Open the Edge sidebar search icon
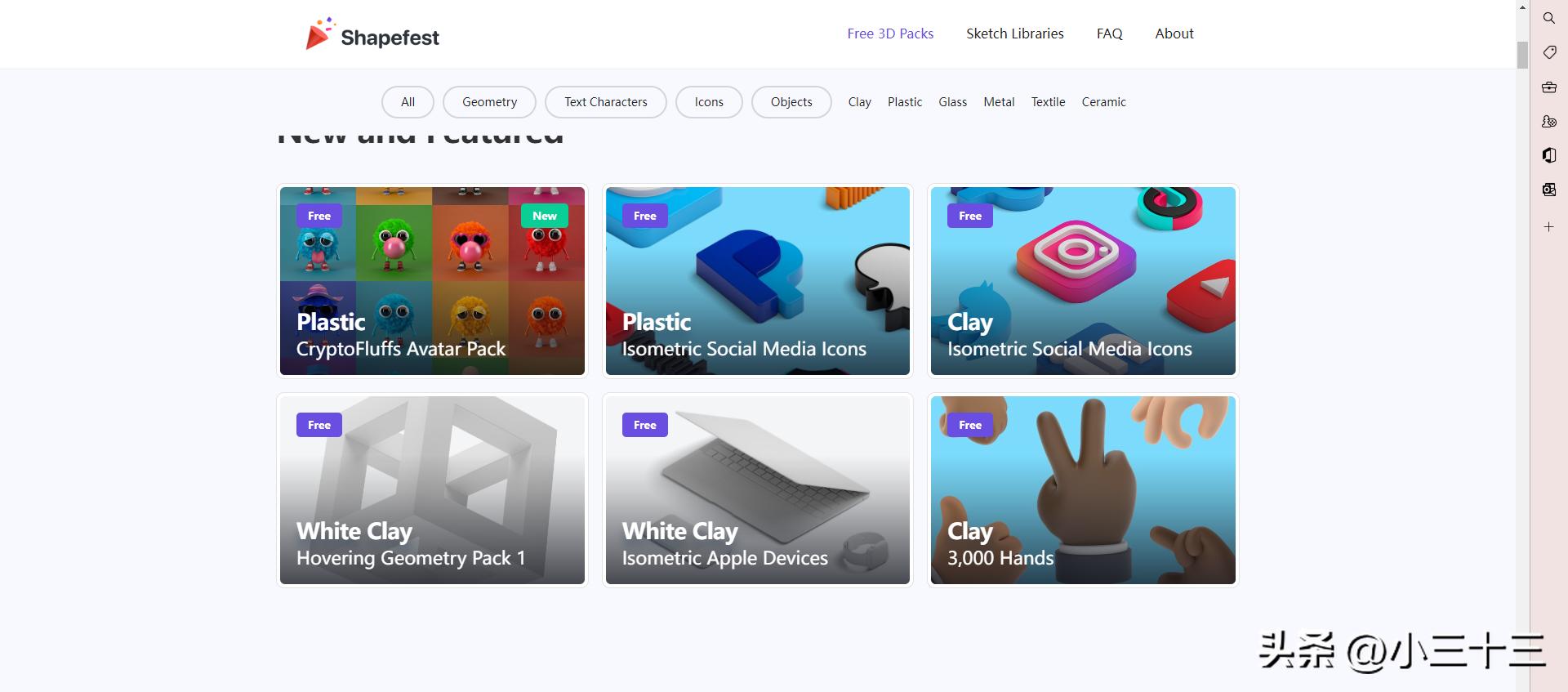 (x=1548, y=18)
